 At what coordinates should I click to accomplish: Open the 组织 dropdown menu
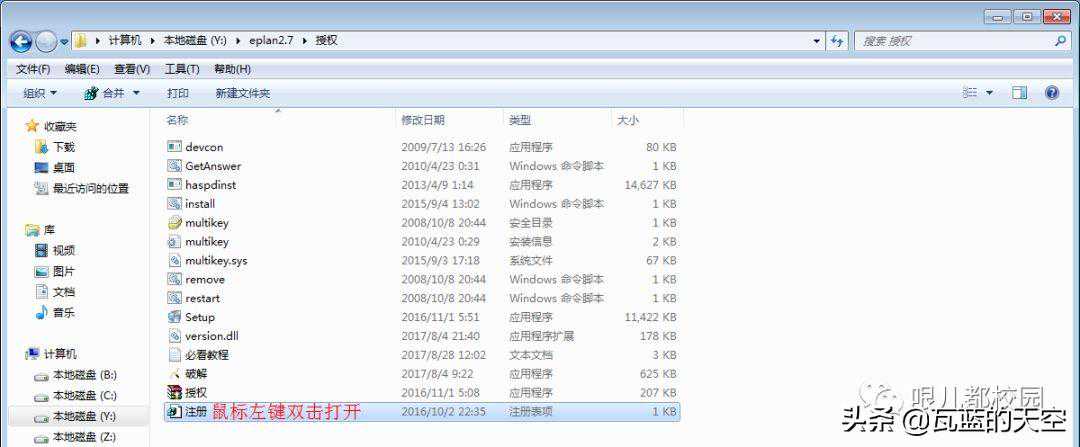40,93
